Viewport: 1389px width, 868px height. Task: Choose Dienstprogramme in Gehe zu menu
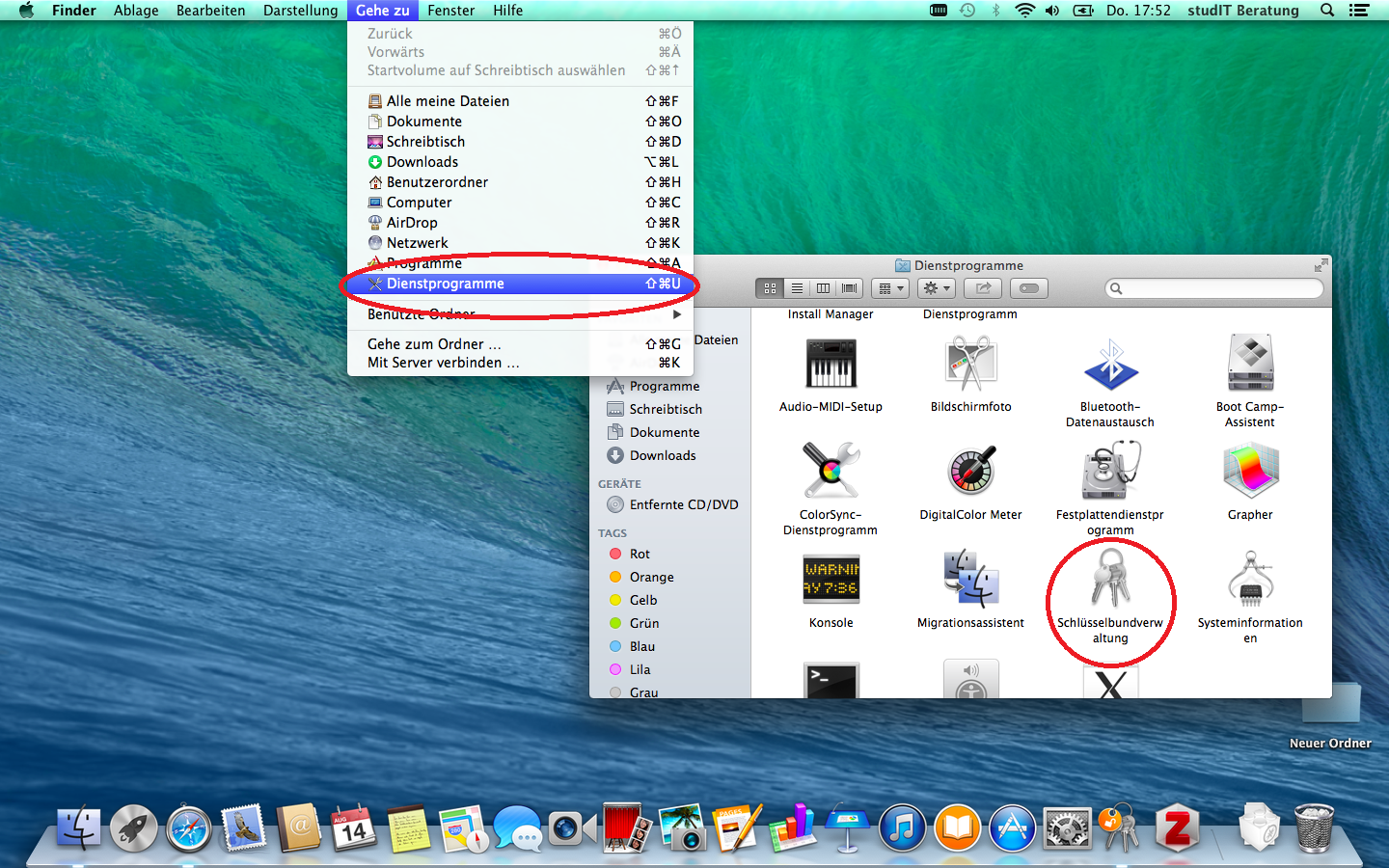tap(520, 284)
